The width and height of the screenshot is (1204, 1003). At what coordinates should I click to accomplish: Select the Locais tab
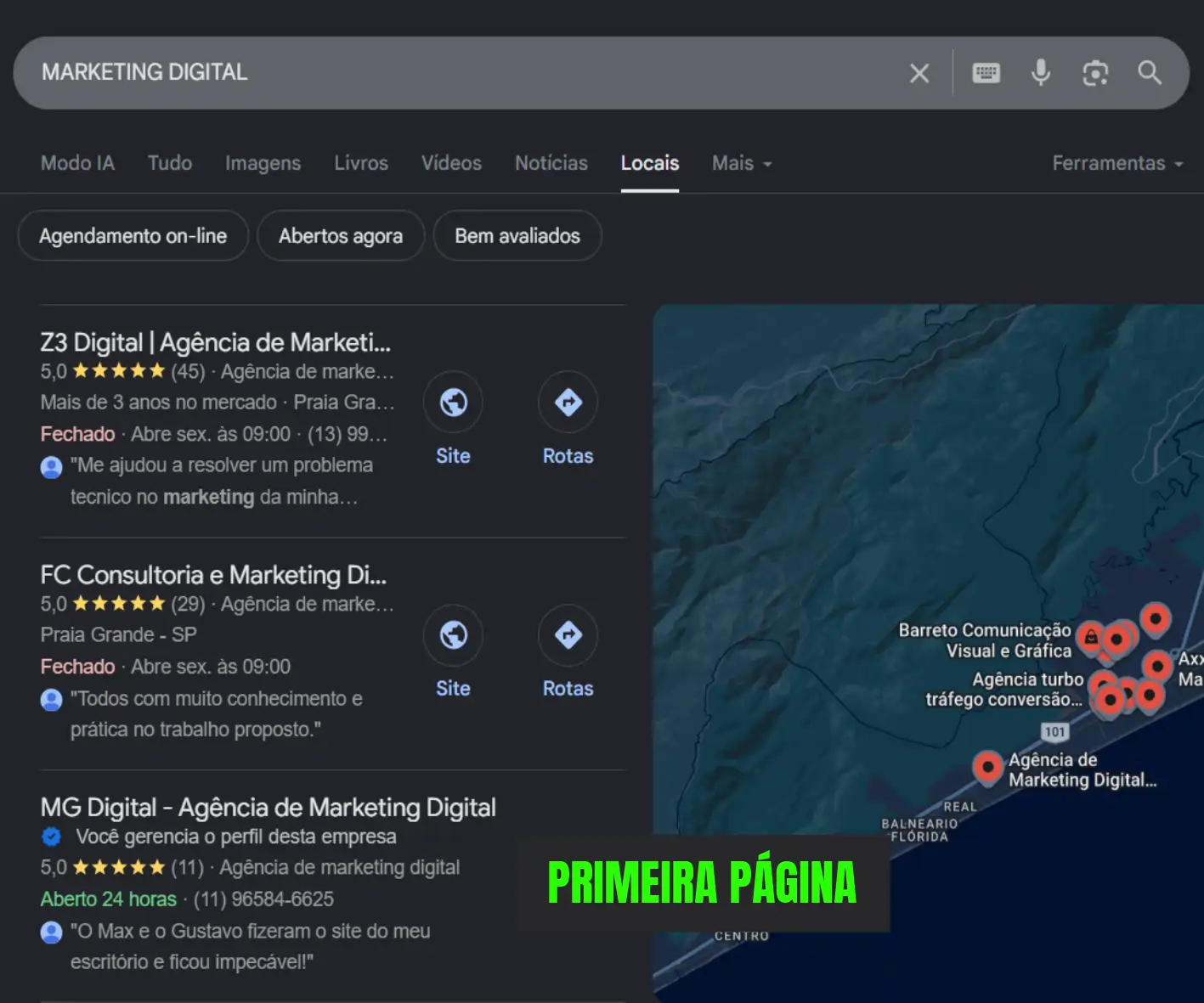[650, 163]
